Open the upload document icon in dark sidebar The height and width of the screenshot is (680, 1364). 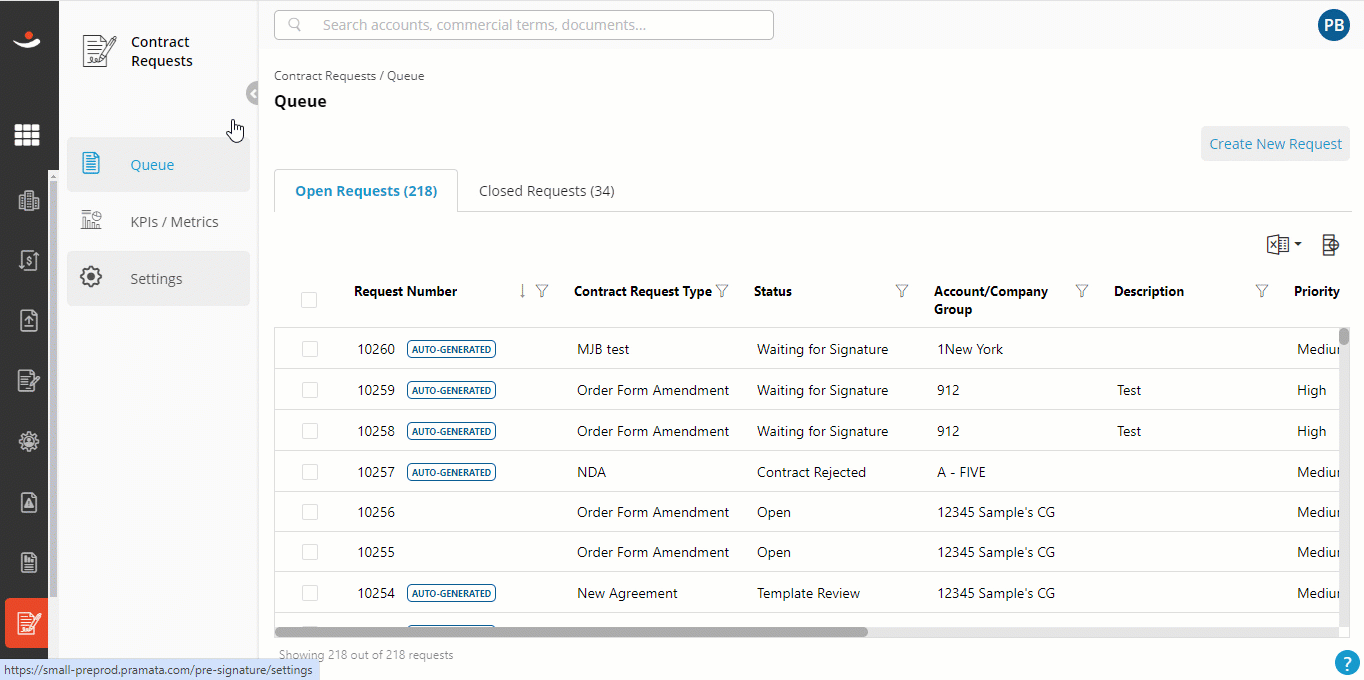[28, 320]
